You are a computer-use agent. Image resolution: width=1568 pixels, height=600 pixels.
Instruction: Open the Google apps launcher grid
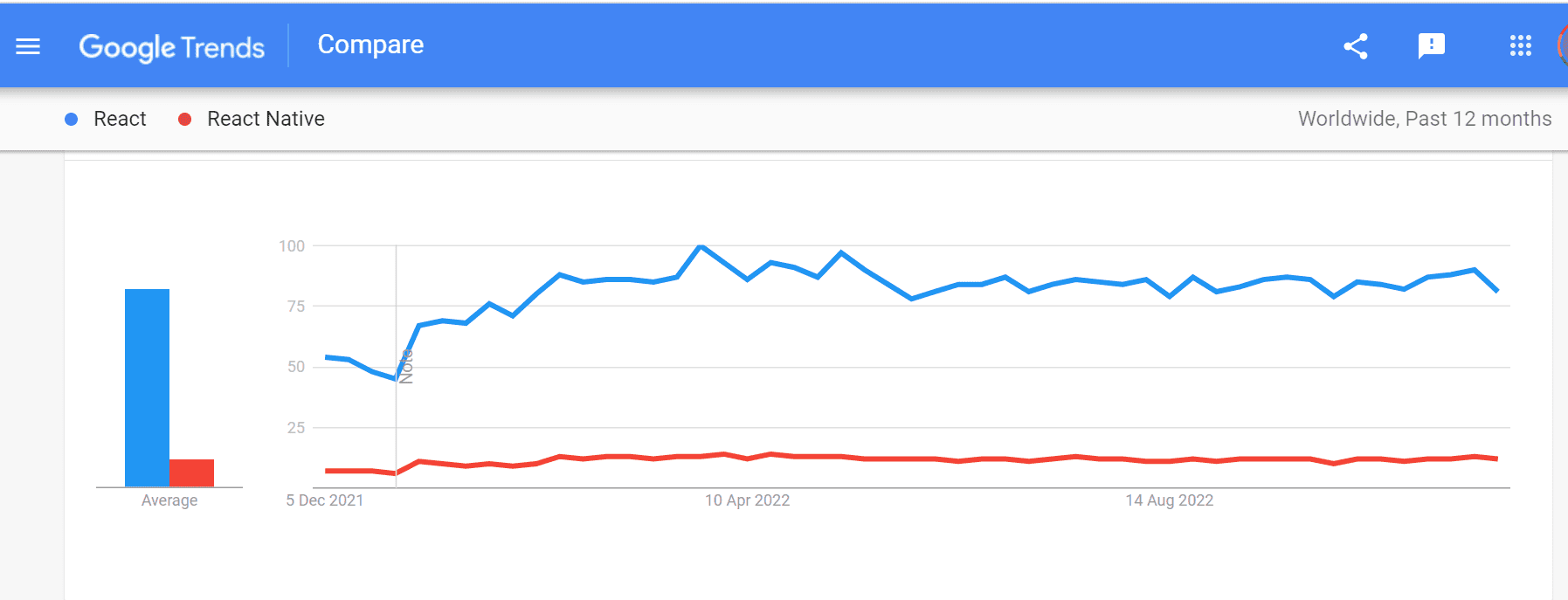[1519, 45]
